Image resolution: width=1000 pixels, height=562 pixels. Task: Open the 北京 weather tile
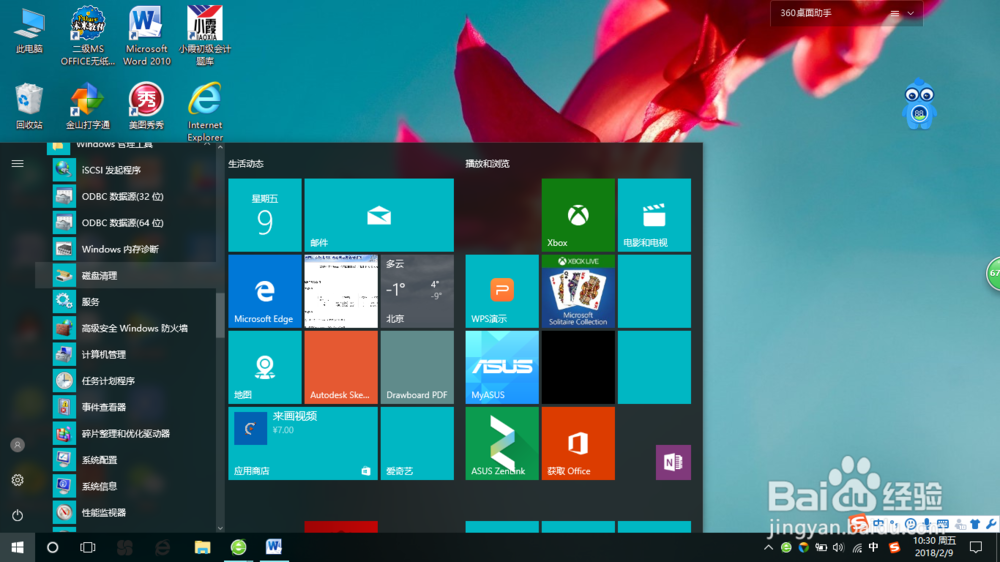tap(417, 291)
